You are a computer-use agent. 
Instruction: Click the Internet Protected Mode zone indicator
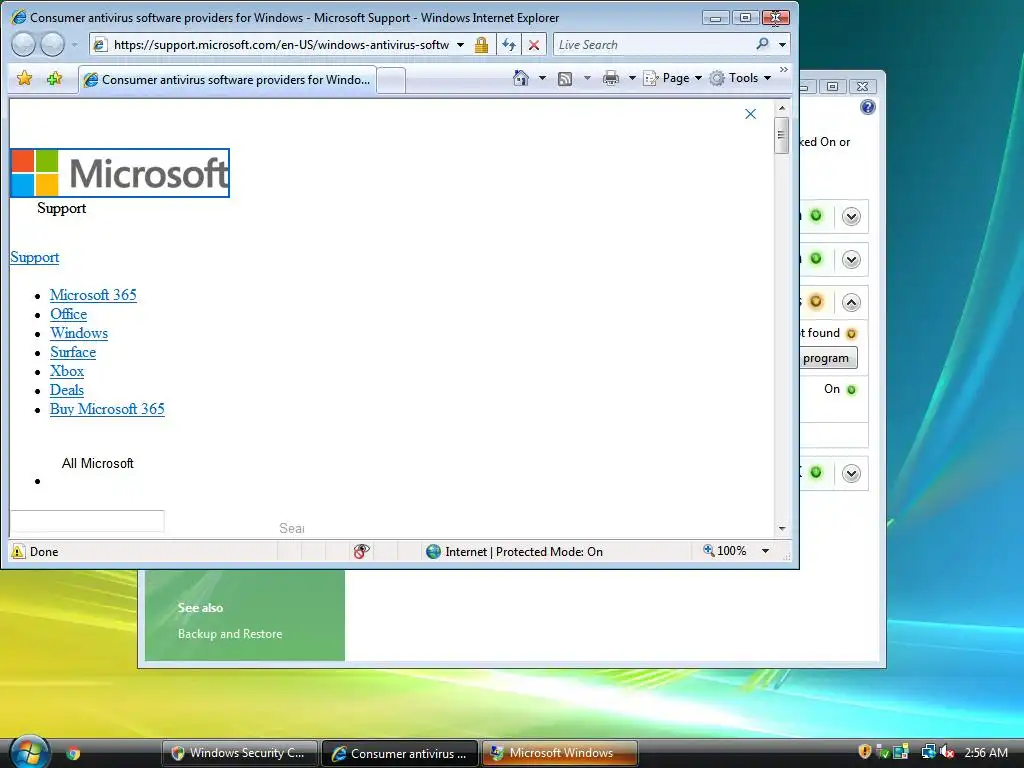click(x=514, y=552)
